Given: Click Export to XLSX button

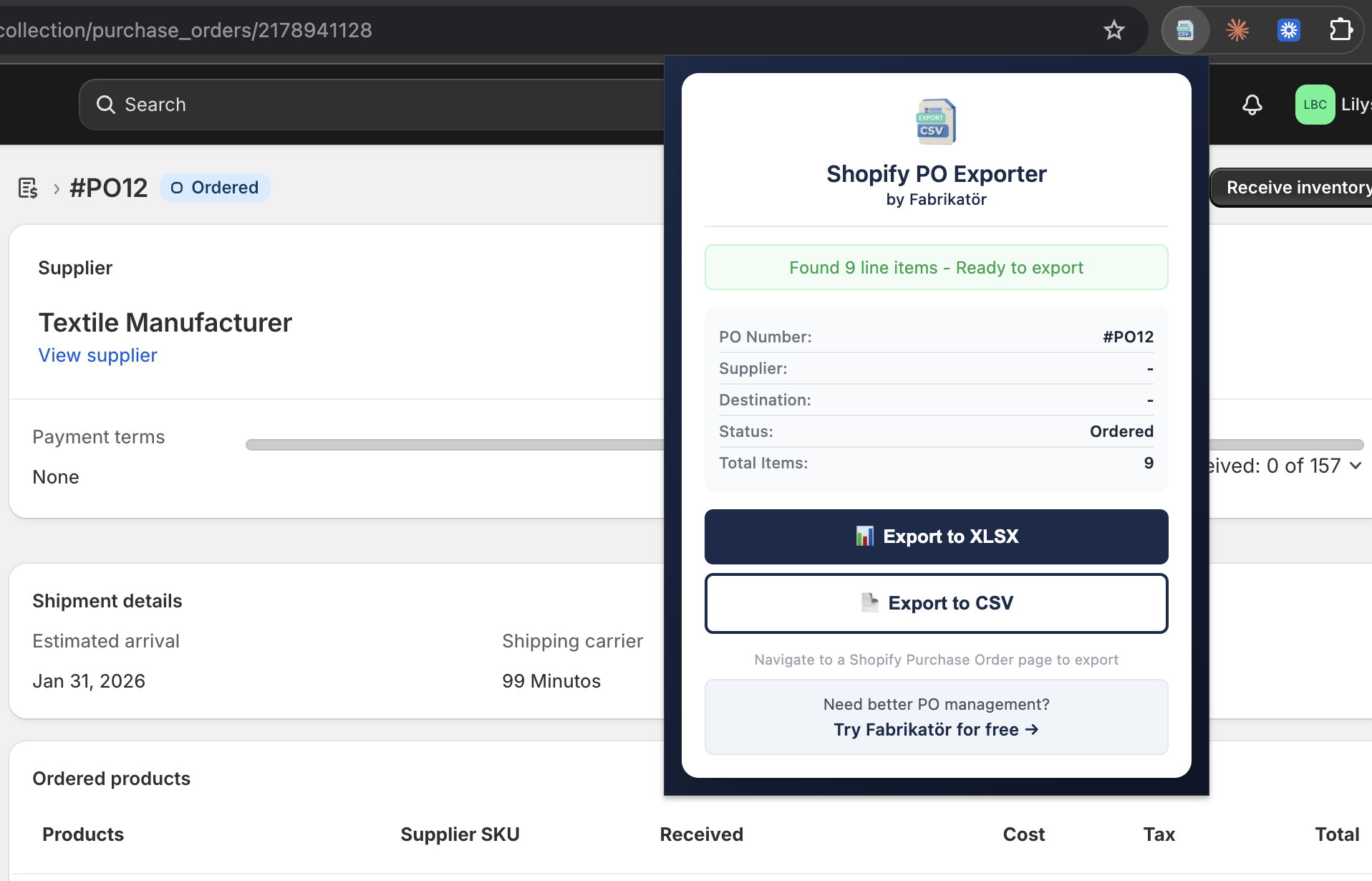Looking at the screenshot, I should click(936, 536).
